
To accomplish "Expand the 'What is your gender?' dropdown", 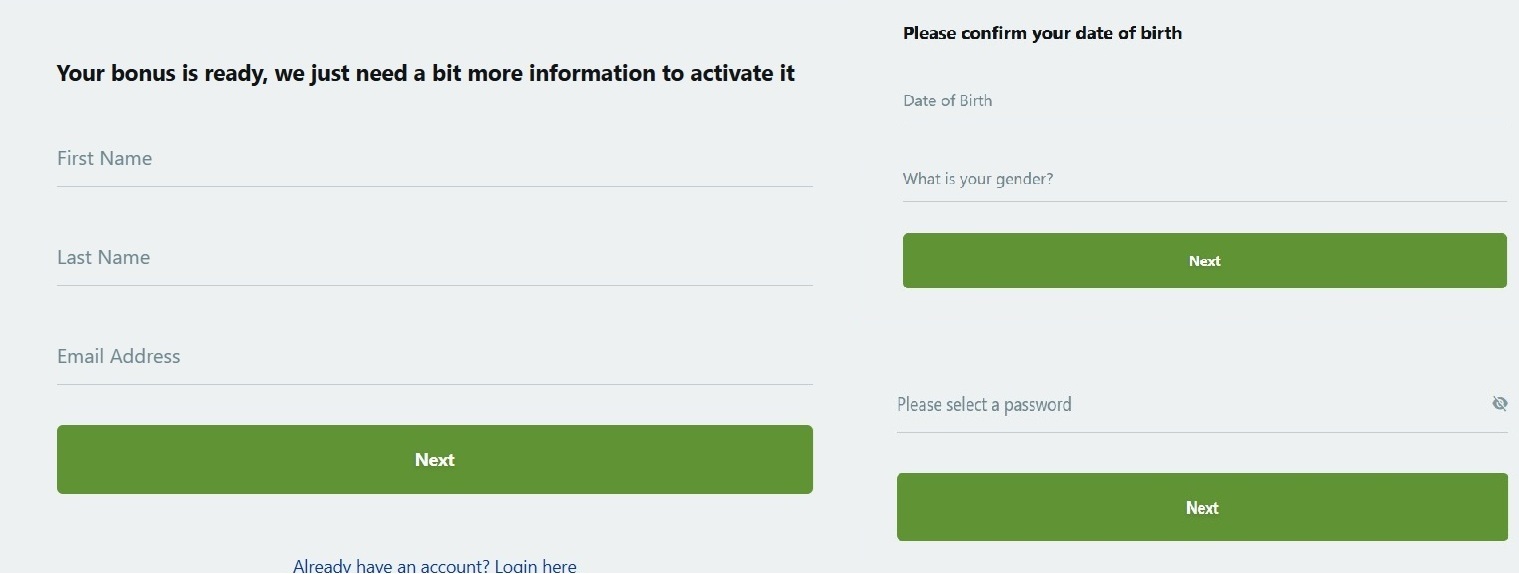I will coord(1204,180).
